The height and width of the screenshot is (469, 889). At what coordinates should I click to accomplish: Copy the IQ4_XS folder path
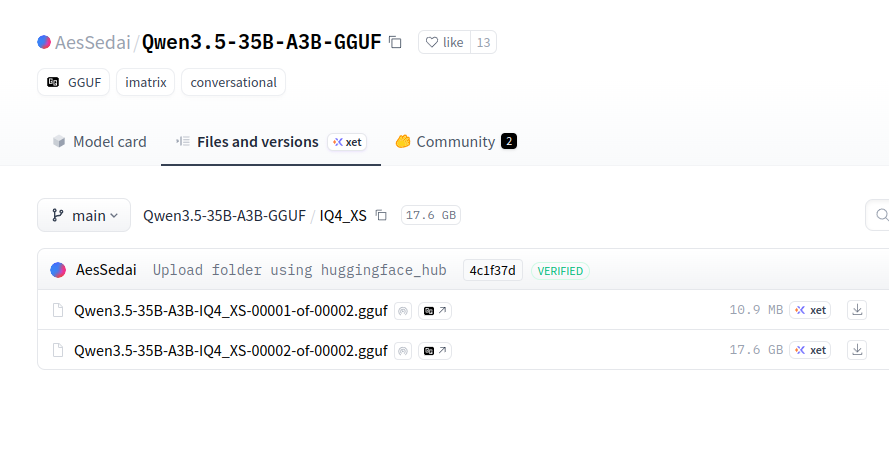tap(381, 215)
